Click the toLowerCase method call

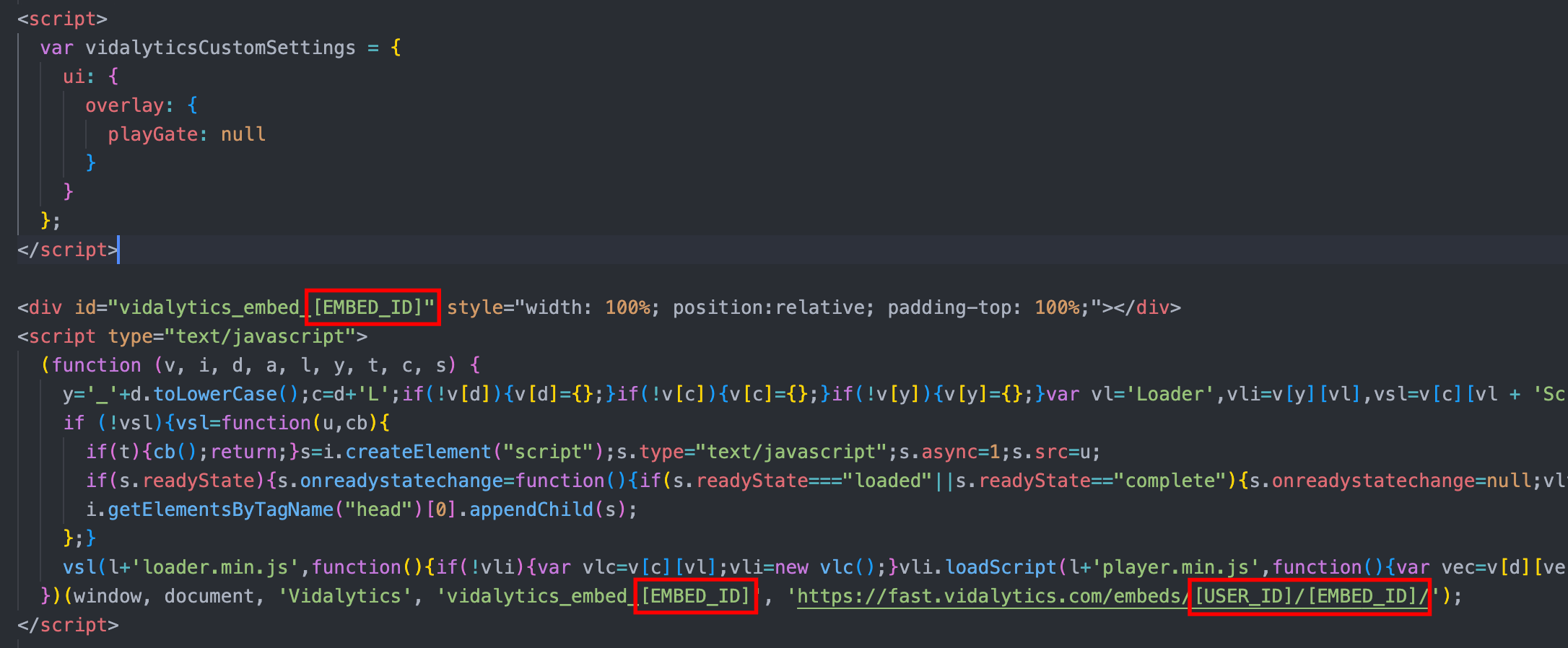click(215, 394)
